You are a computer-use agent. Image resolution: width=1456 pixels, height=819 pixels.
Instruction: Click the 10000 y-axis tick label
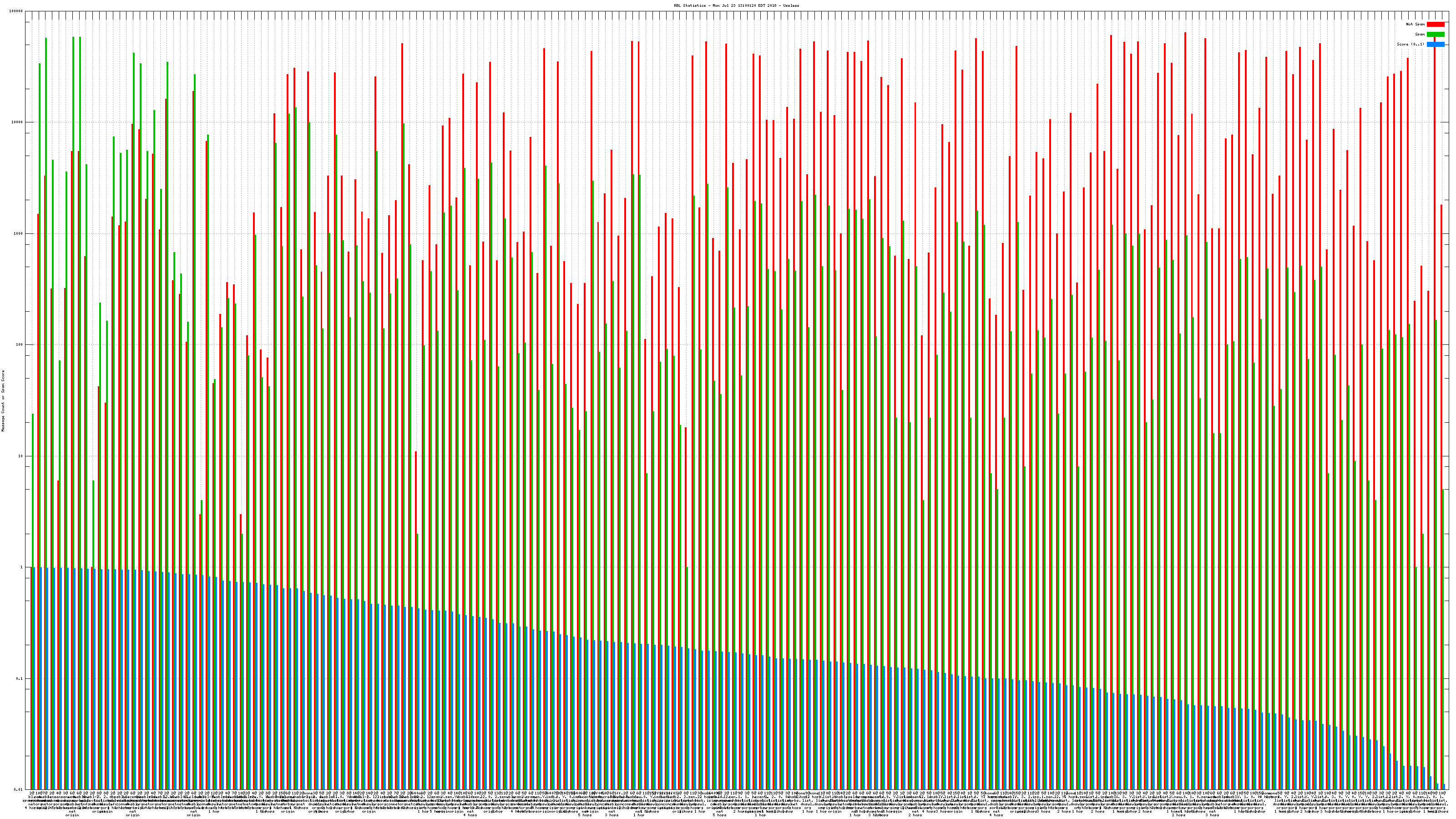pyautogui.click(x=17, y=123)
